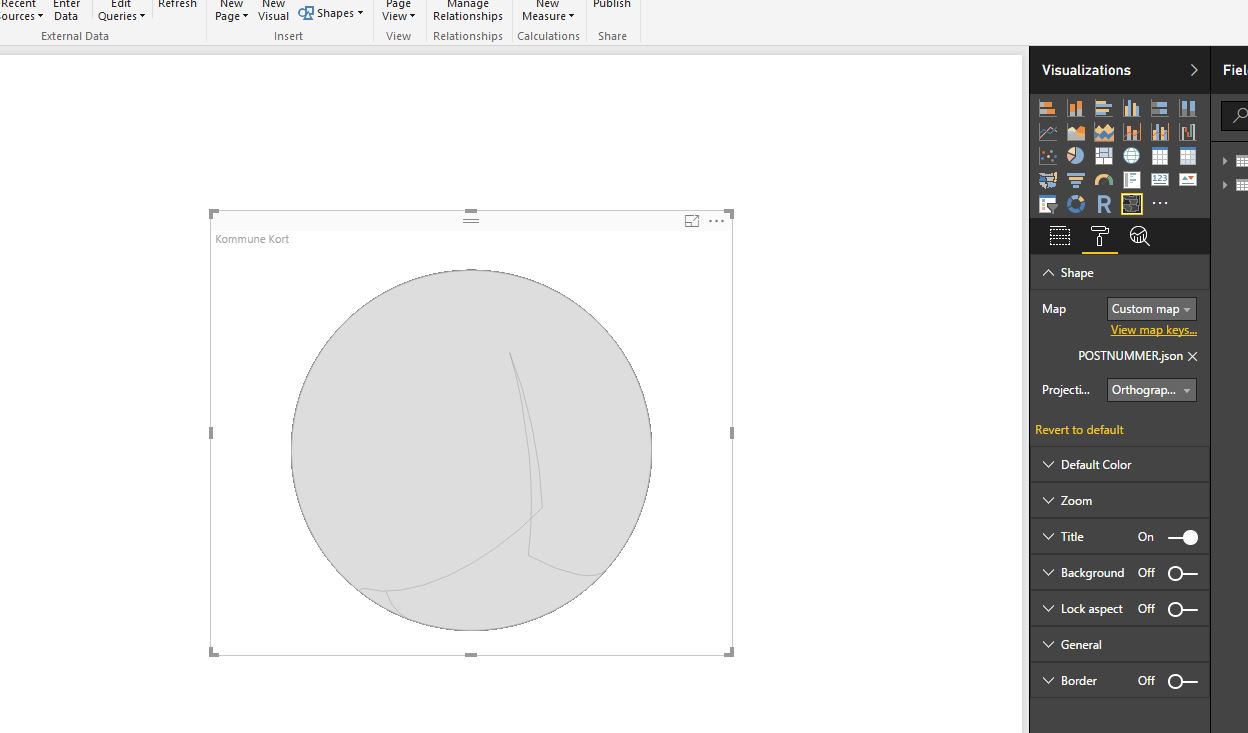The height and width of the screenshot is (733, 1248).
Task: Click Manage Relationships in ribbon
Action: click(x=468, y=10)
